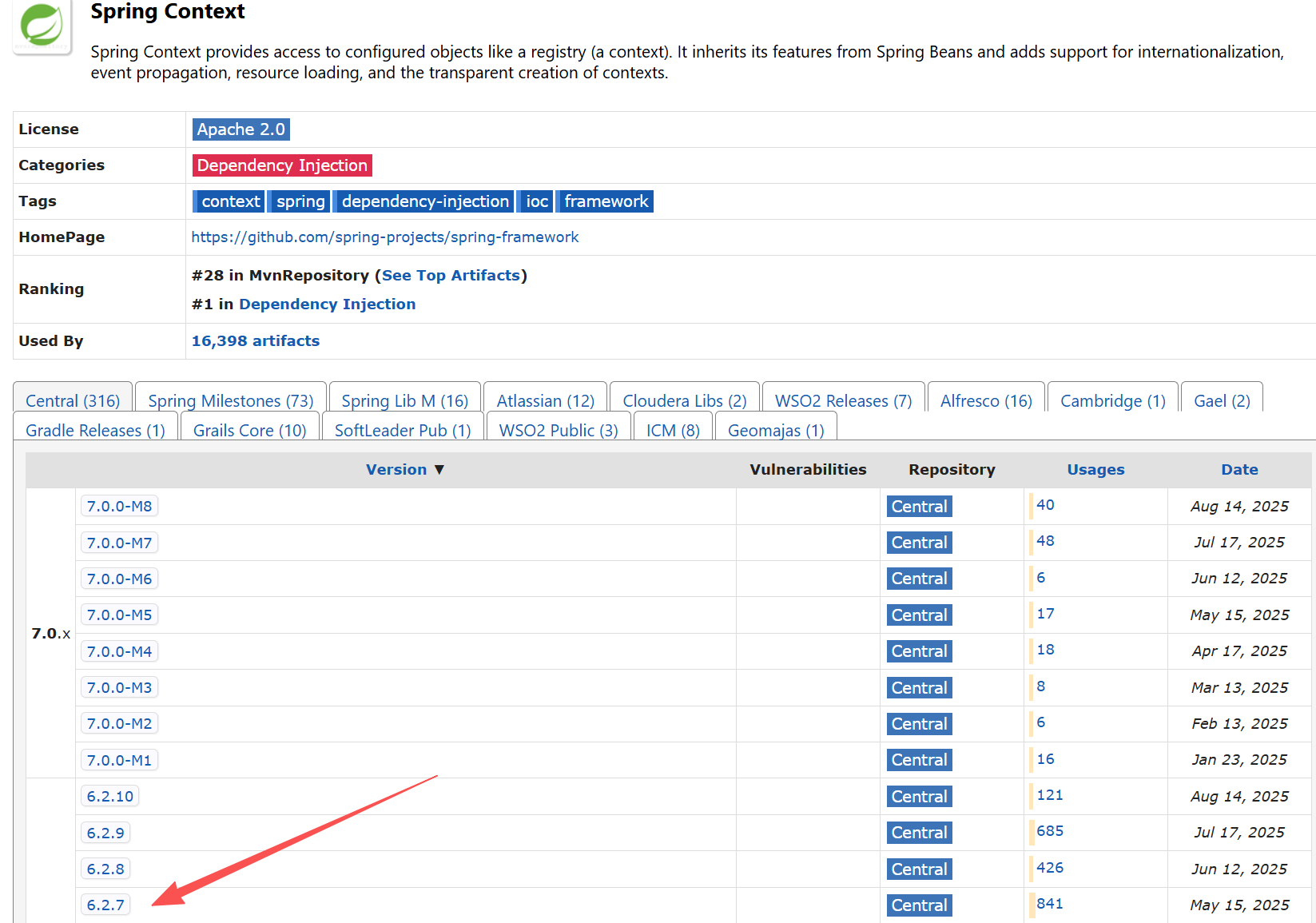Open version 6.2.8
This screenshot has height=923, width=1316.
pos(105,869)
